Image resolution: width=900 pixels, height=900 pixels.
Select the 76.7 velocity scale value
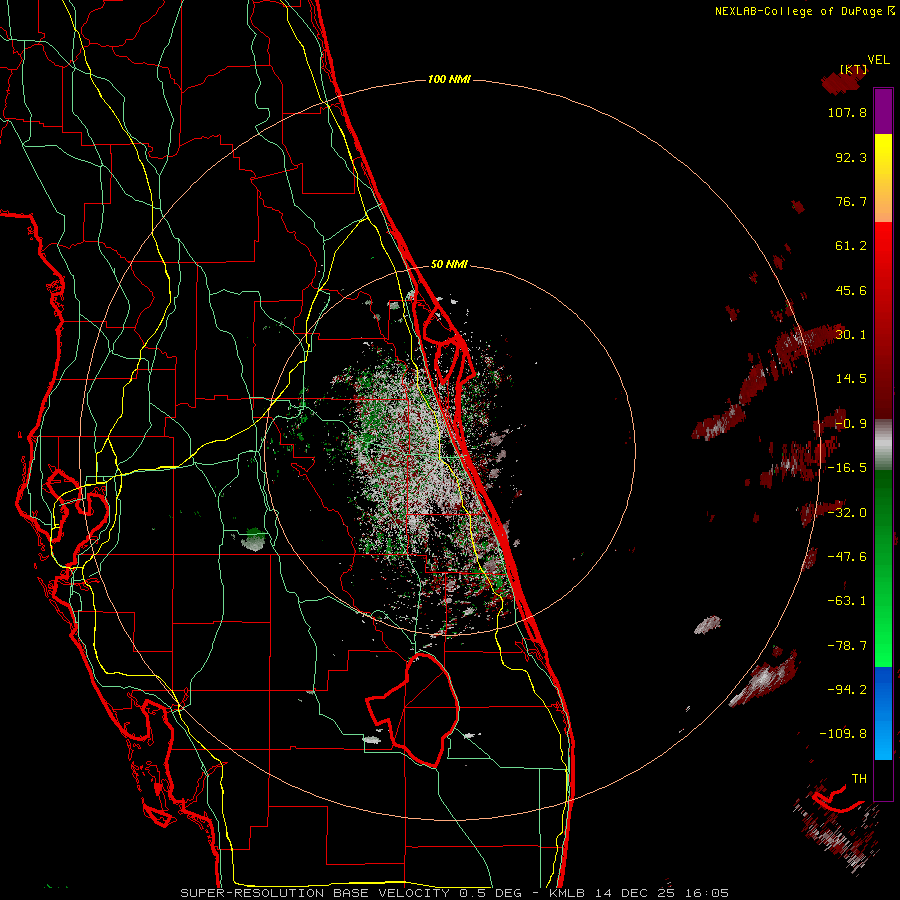click(x=851, y=201)
